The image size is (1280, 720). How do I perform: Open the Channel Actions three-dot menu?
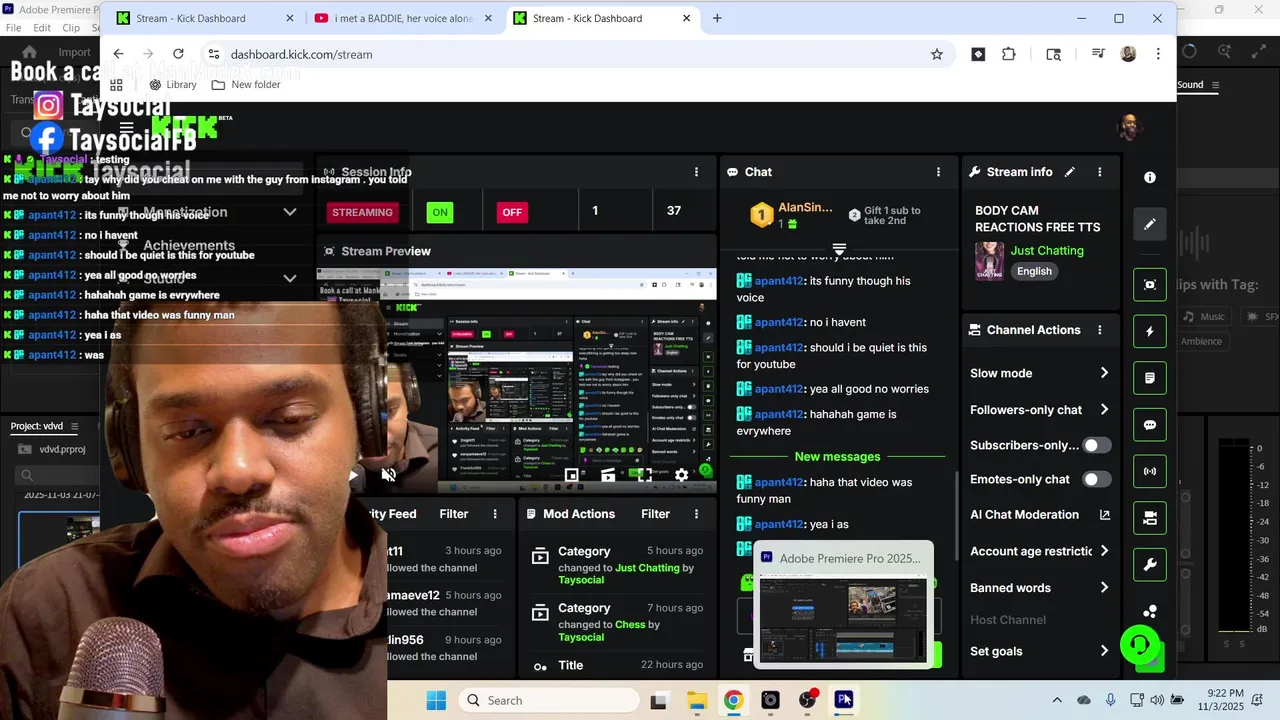point(1100,330)
